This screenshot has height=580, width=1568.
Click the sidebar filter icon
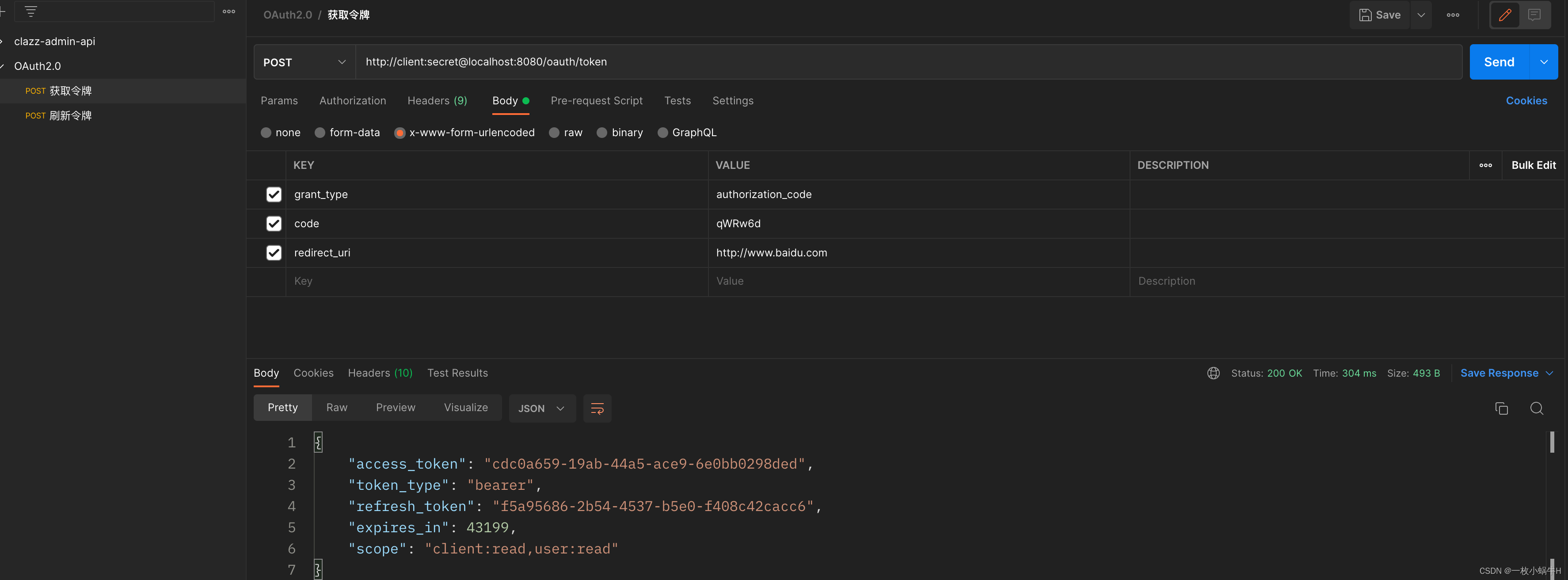pyautogui.click(x=30, y=11)
